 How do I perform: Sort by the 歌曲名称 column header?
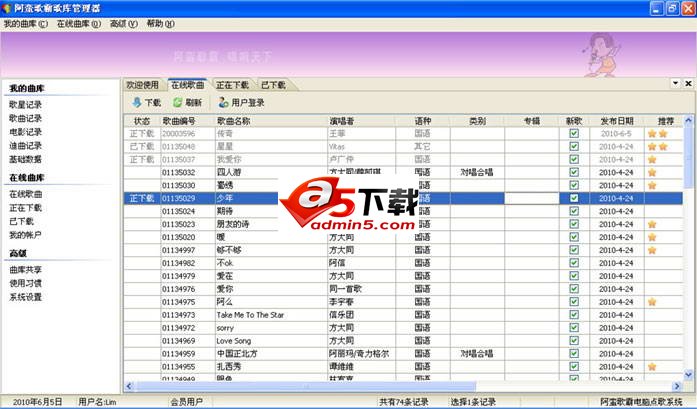[x=271, y=121]
